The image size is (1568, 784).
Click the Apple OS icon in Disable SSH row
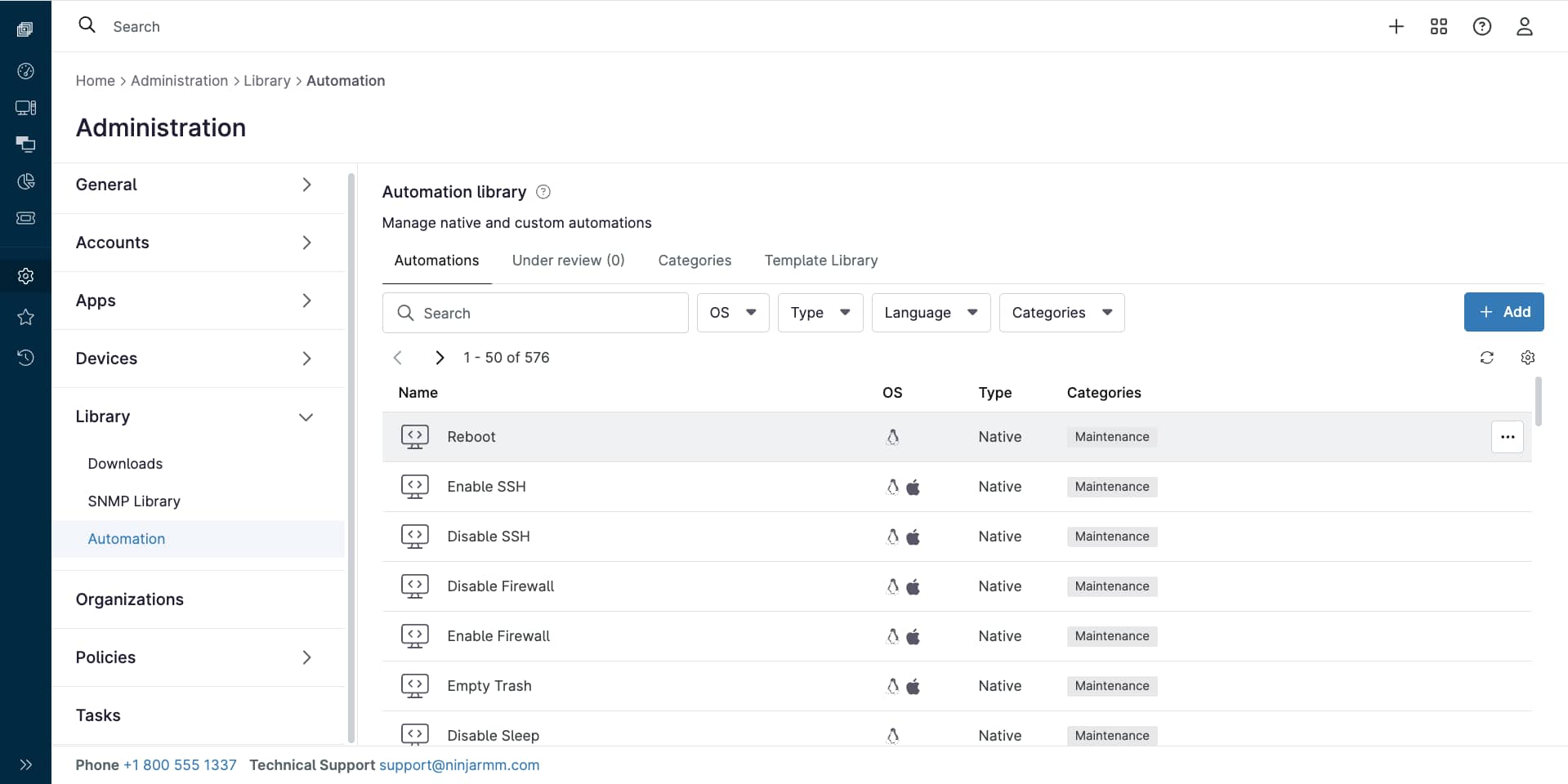tap(914, 537)
